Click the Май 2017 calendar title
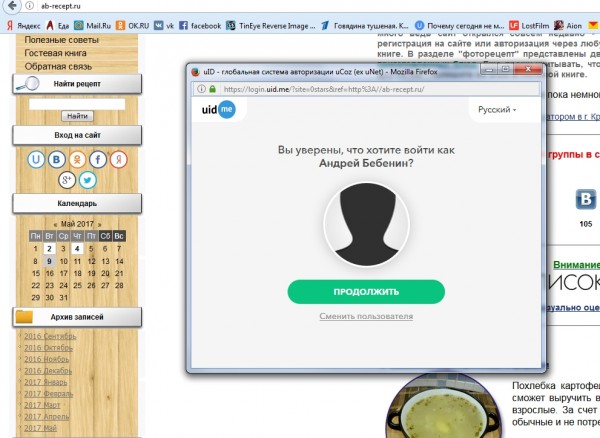Viewport: 600px width, 438px height. [x=77, y=224]
